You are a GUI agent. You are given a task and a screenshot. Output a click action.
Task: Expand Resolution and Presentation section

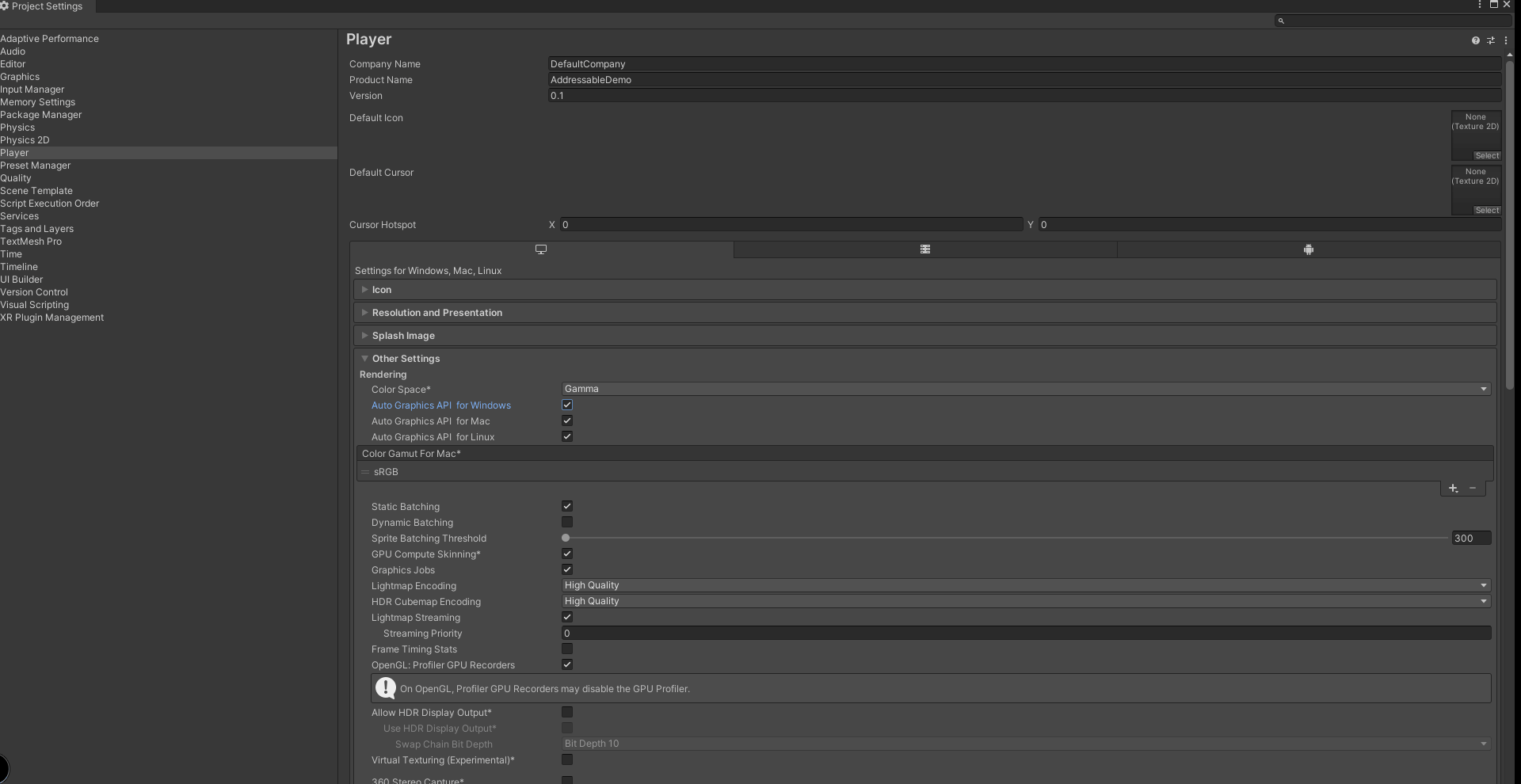[924, 313]
